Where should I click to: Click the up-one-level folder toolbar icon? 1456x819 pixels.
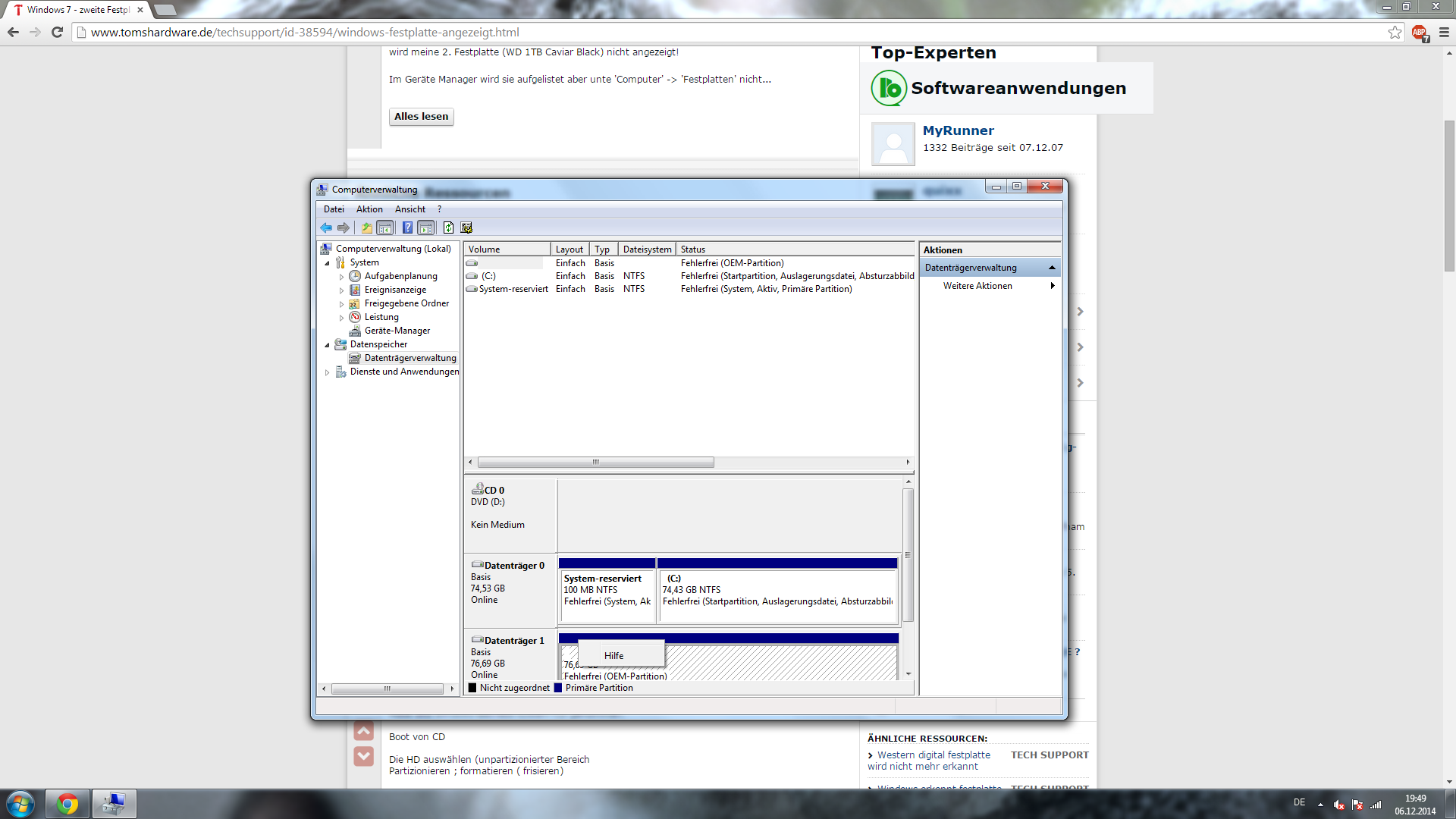367,227
